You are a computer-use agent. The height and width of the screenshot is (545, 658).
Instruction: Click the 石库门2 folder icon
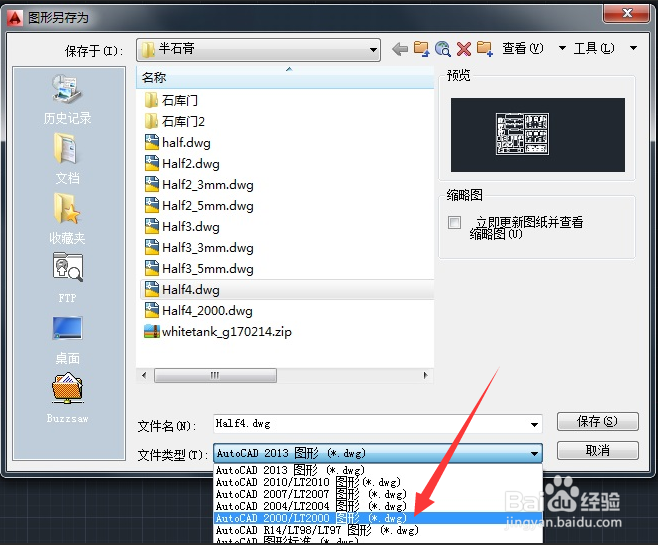(151, 121)
